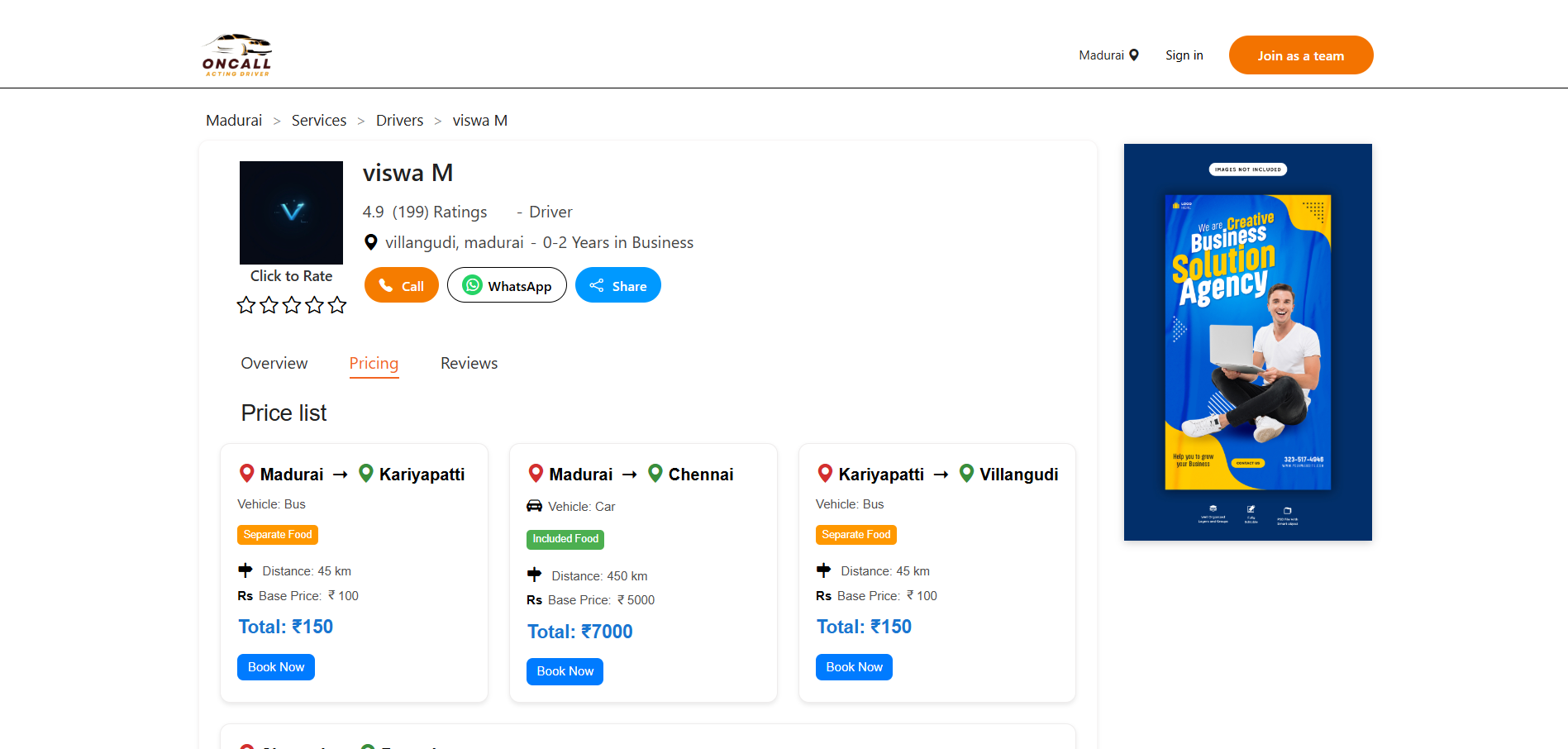Switch to the Reviews tab

point(469,364)
